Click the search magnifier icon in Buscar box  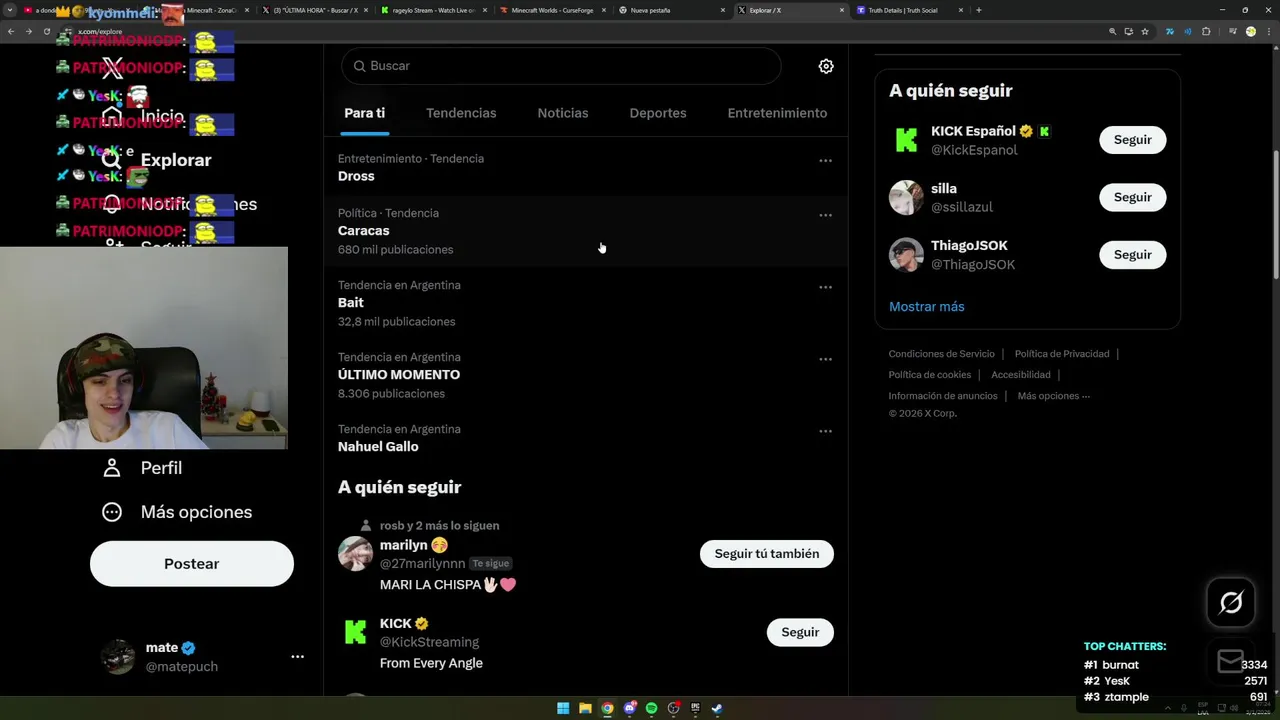[359, 66]
